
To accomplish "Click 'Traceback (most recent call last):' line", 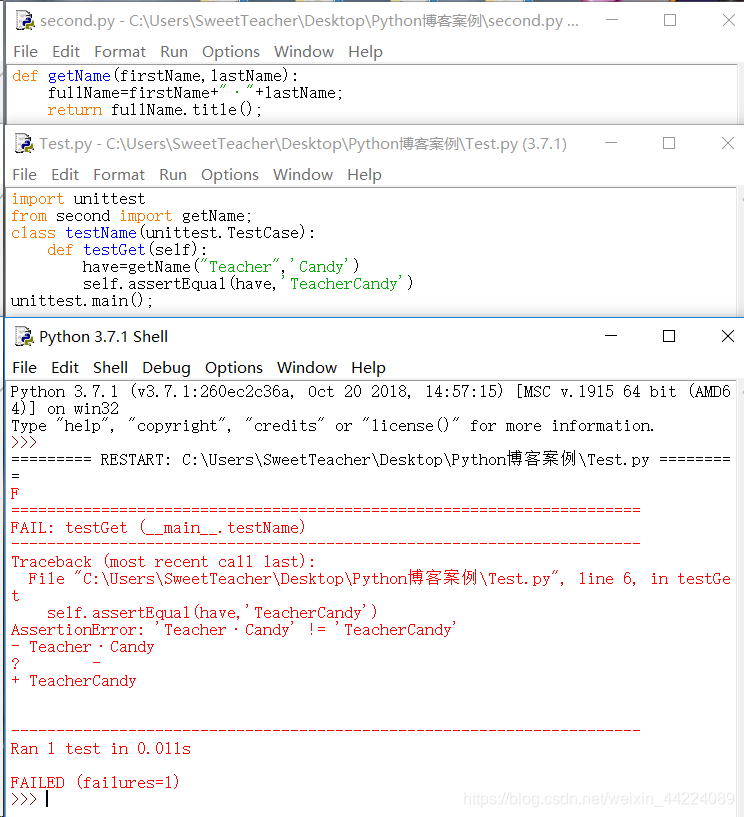I will pos(163,562).
